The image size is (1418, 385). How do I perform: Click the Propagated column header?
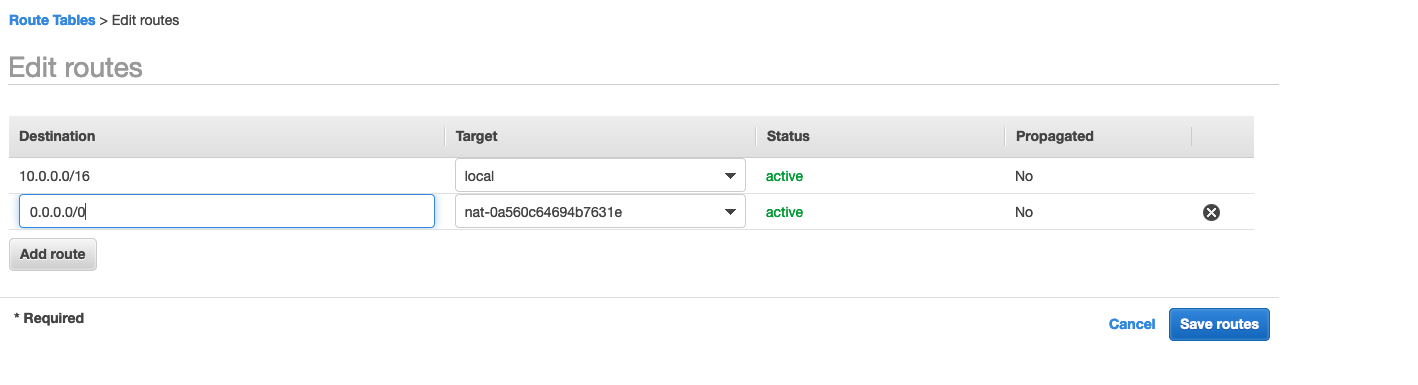point(1054,136)
